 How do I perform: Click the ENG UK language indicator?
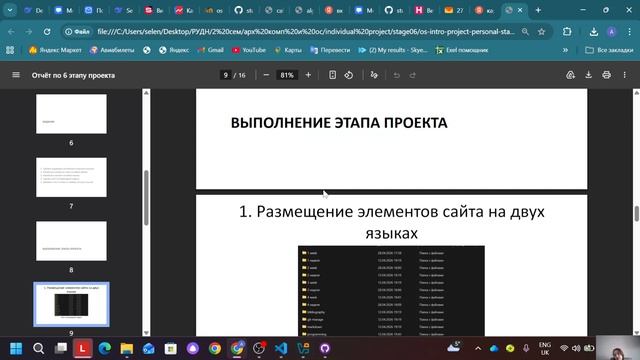click(544, 349)
